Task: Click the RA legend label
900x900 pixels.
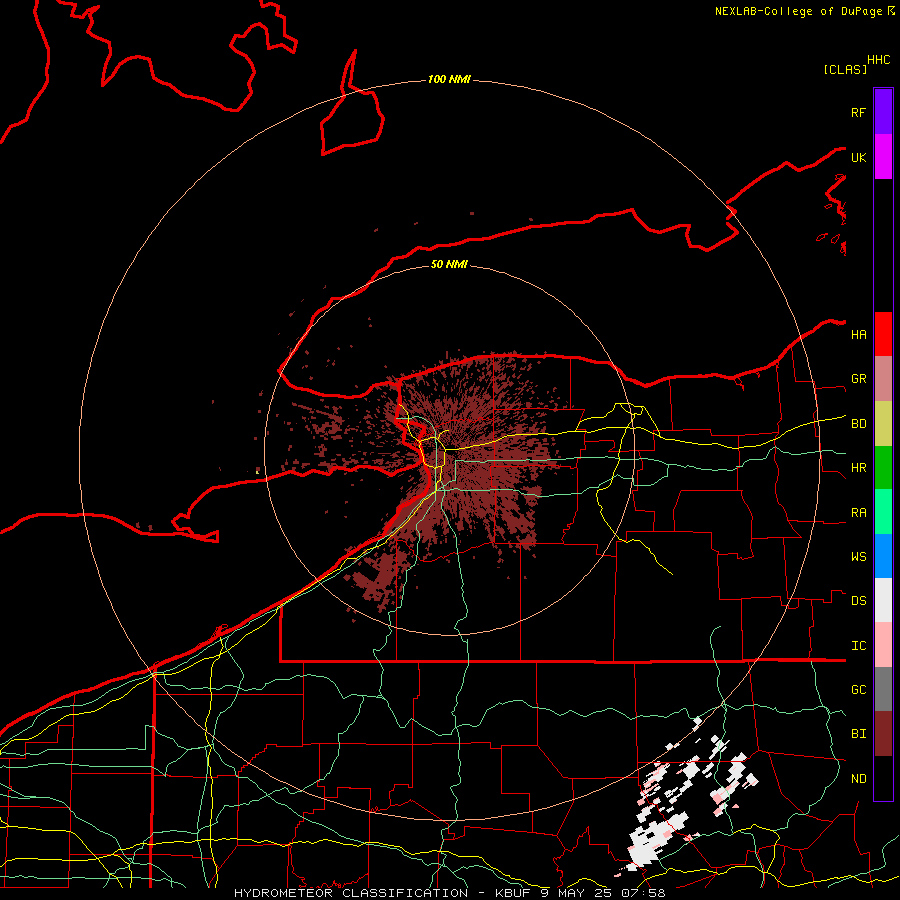Action: [x=858, y=513]
